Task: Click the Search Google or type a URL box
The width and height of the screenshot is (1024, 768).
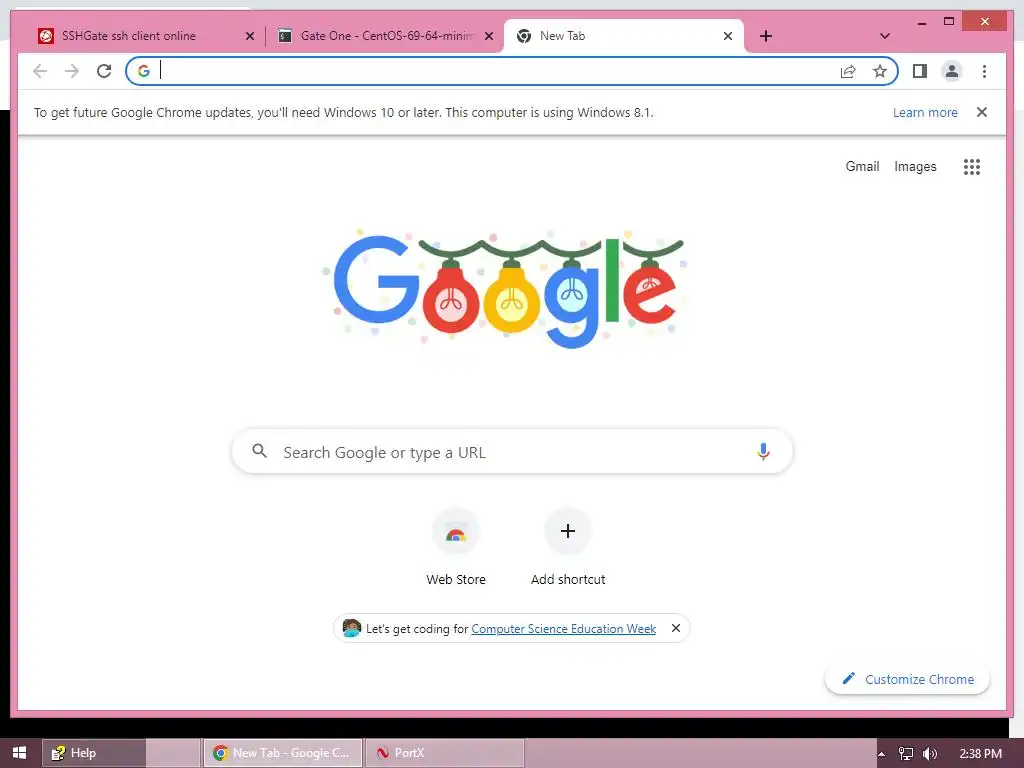Action: pos(512,451)
